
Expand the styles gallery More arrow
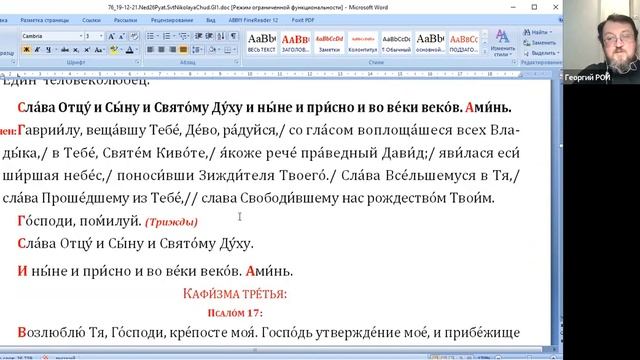484,51
